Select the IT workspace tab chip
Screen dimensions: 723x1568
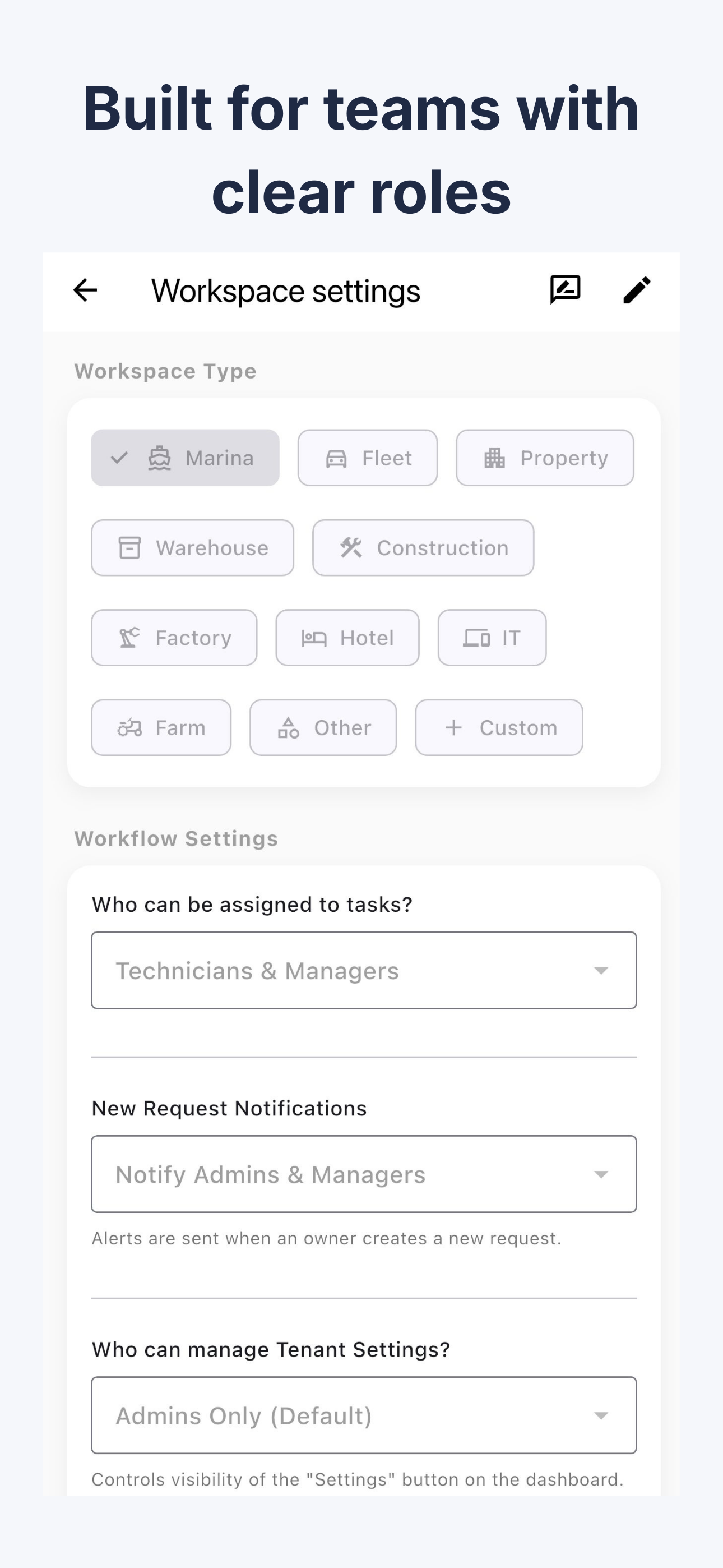point(492,638)
